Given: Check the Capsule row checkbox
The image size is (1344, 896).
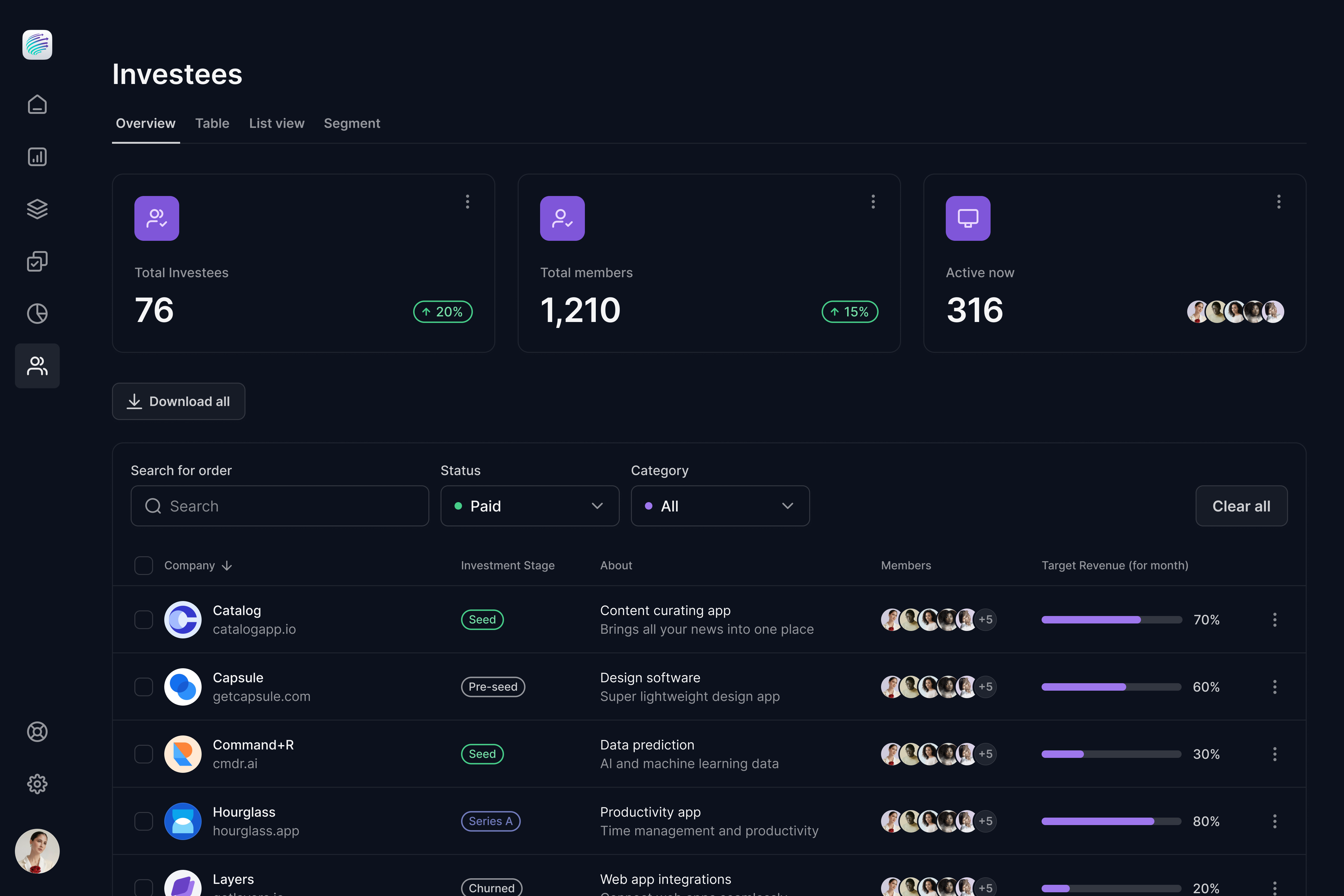Looking at the screenshot, I should point(143,687).
